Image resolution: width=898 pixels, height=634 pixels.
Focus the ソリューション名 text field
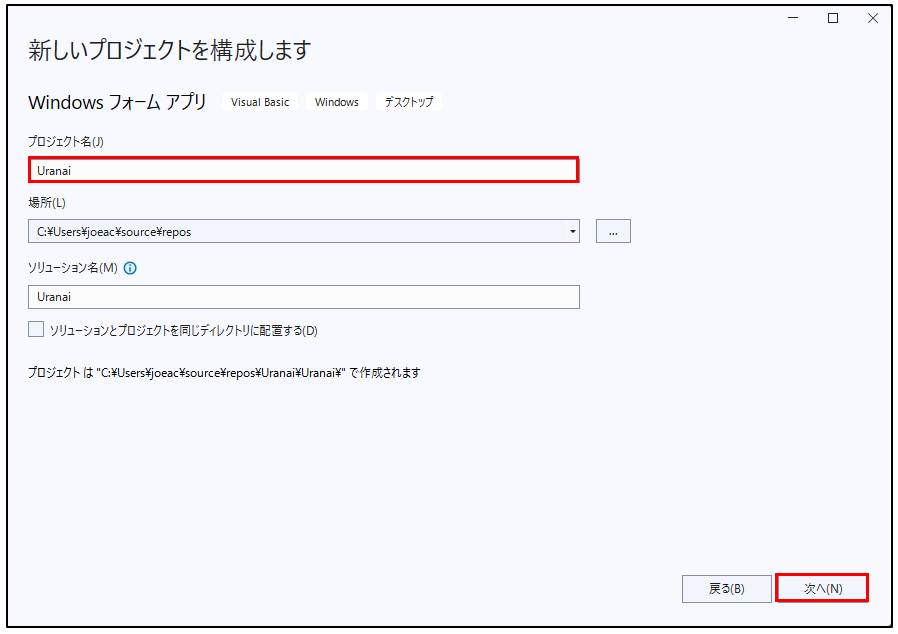pyautogui.click(x=303, y=297)
